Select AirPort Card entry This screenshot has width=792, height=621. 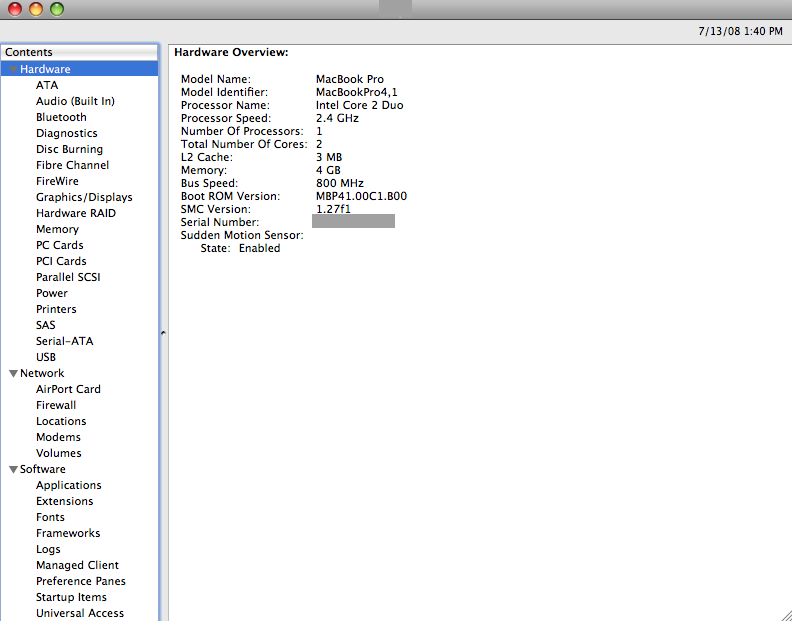(68, 389)
